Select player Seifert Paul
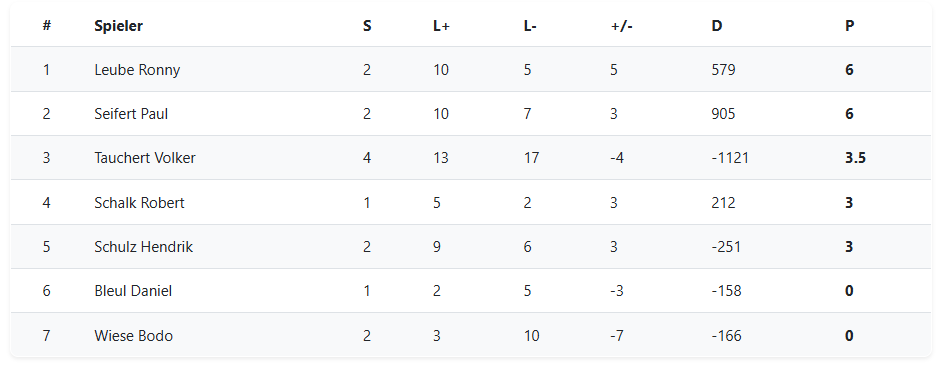 131,114
